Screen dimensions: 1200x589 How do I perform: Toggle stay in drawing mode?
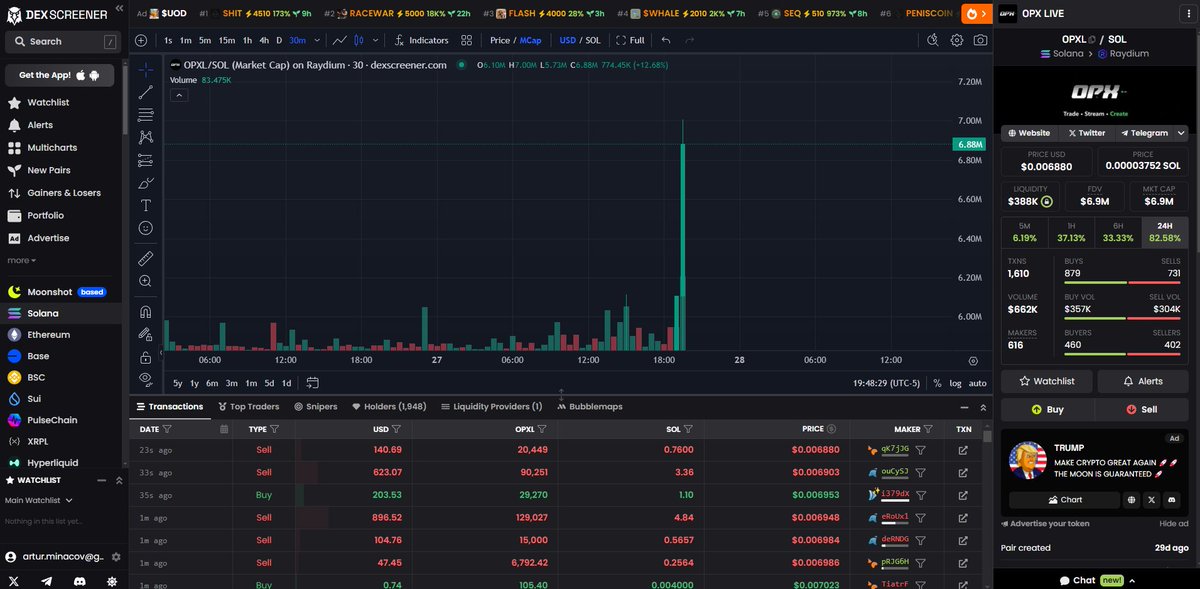click(x=146, y=334)
